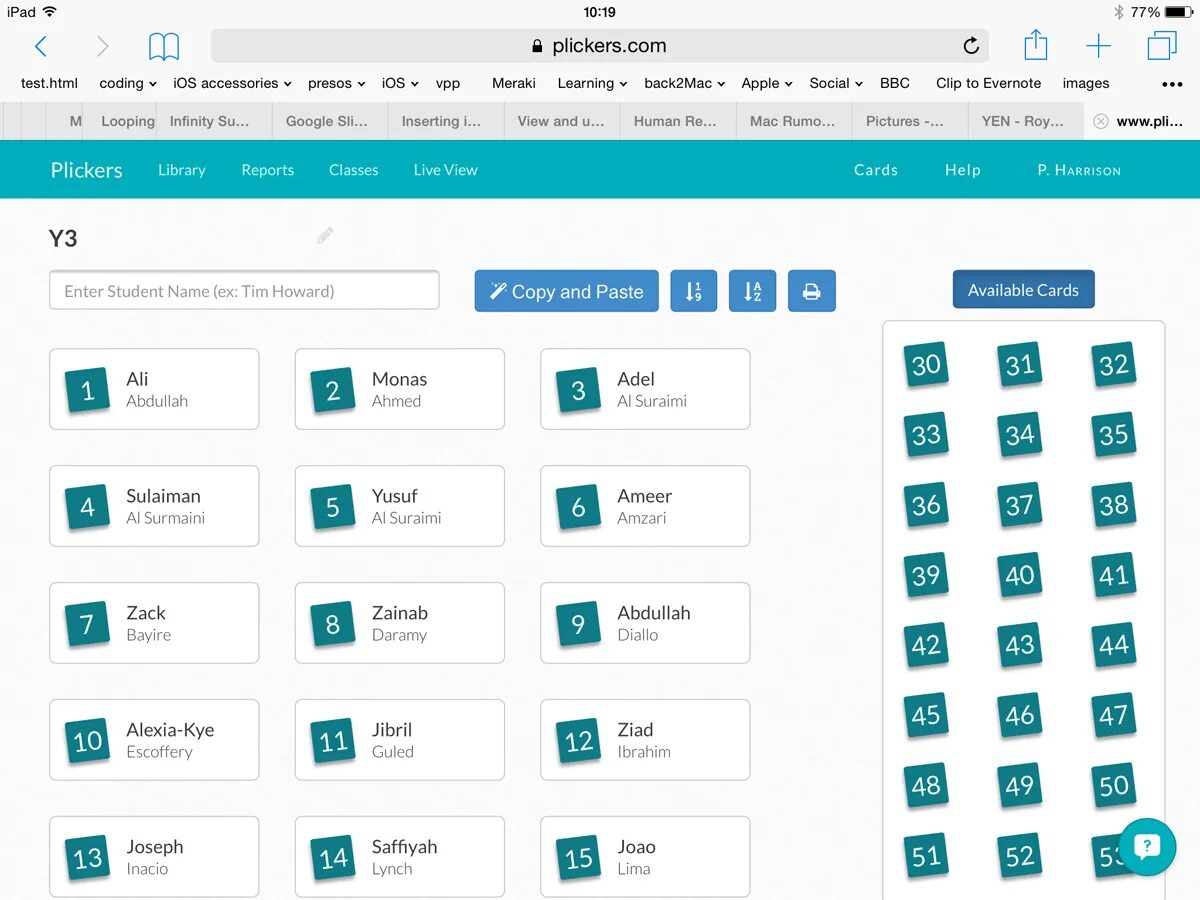Open Live View in Plickers
The width and height of the screenshot is (1200, 900).
pos(446,170)
